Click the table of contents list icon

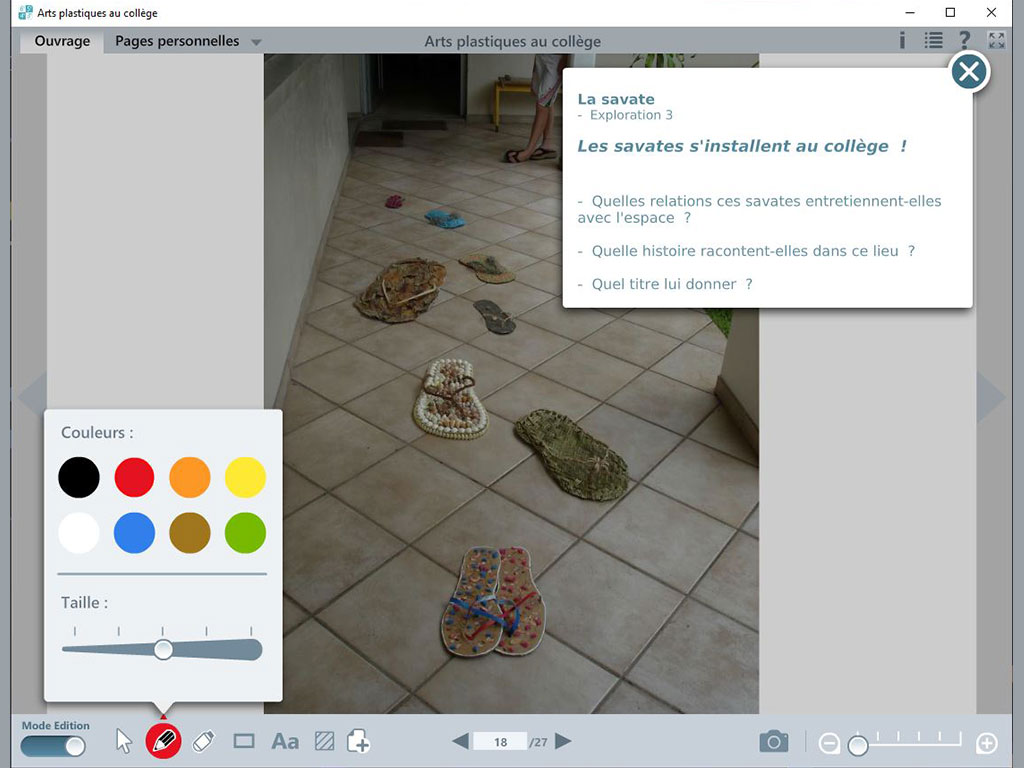pyautogui.click(x=933, y=40)
